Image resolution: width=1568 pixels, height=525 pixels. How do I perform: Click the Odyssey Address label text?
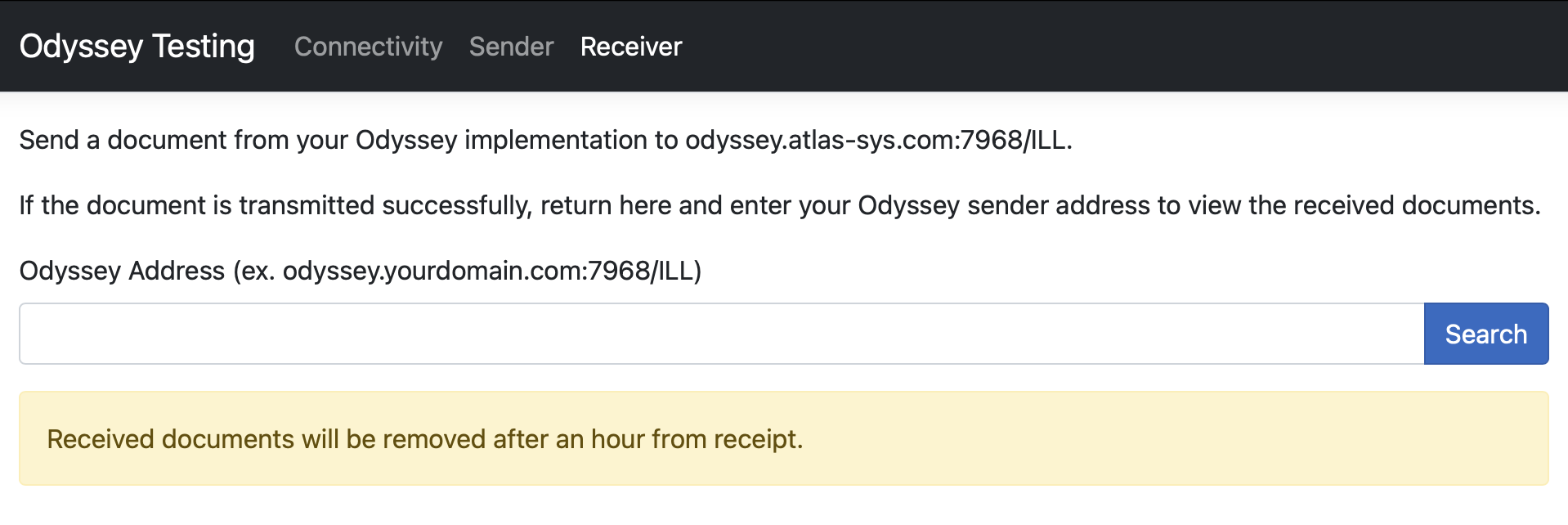point(360,270)
